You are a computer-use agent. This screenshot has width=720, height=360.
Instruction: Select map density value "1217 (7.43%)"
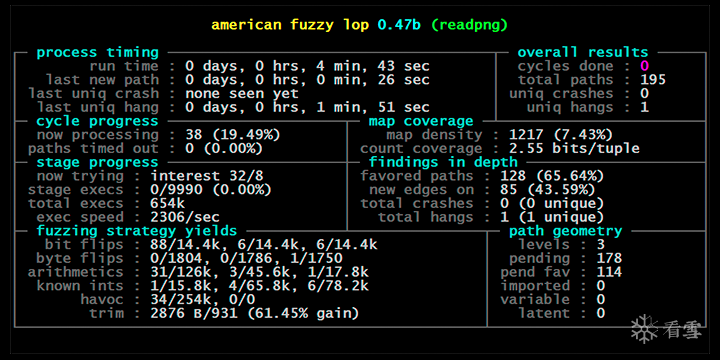tap(561, 135)
